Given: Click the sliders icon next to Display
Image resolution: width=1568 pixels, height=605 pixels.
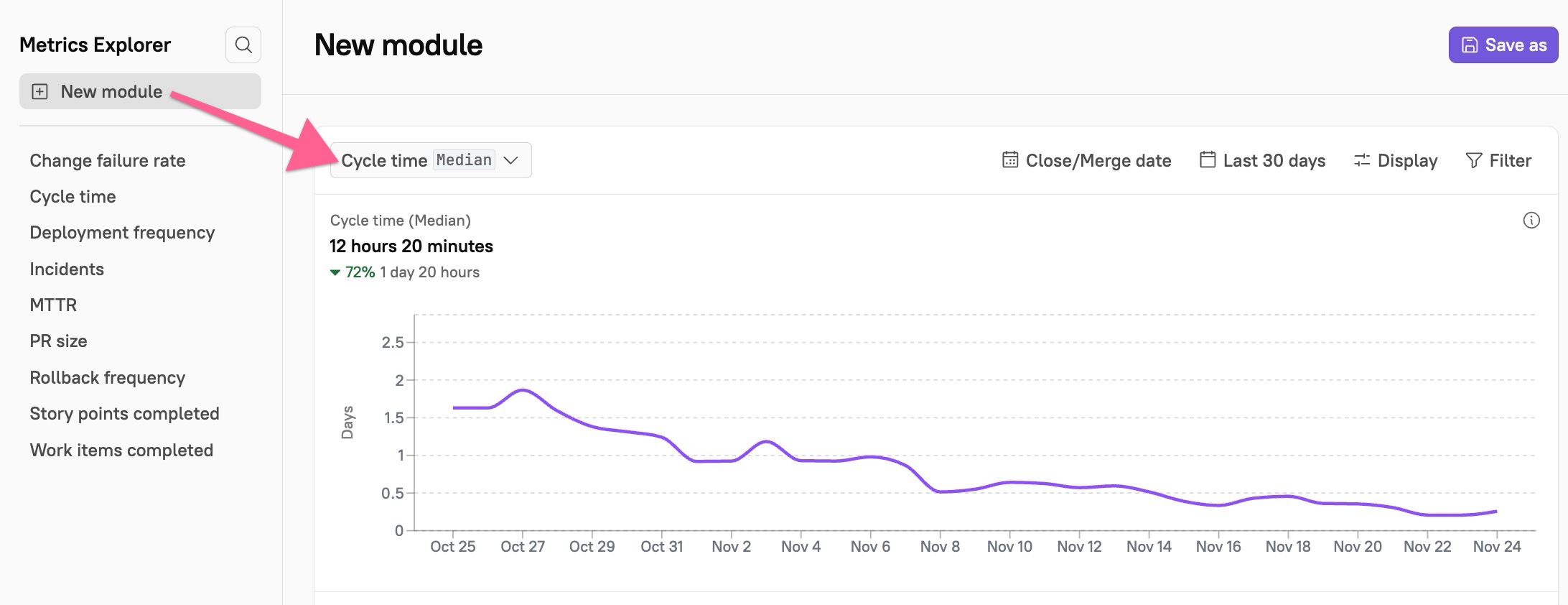Looking at the screenshot, I should 1361,160.
